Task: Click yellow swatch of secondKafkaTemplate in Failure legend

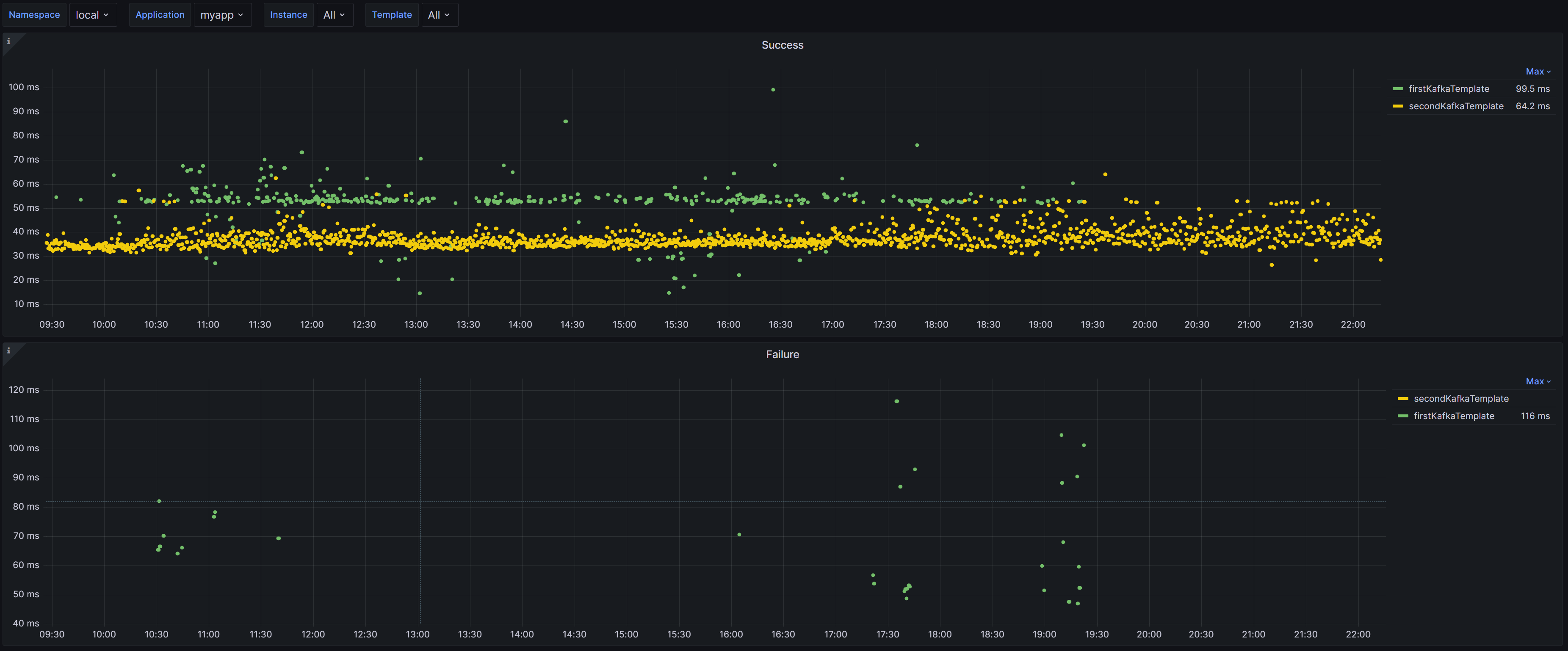Action: (1403, 398)
